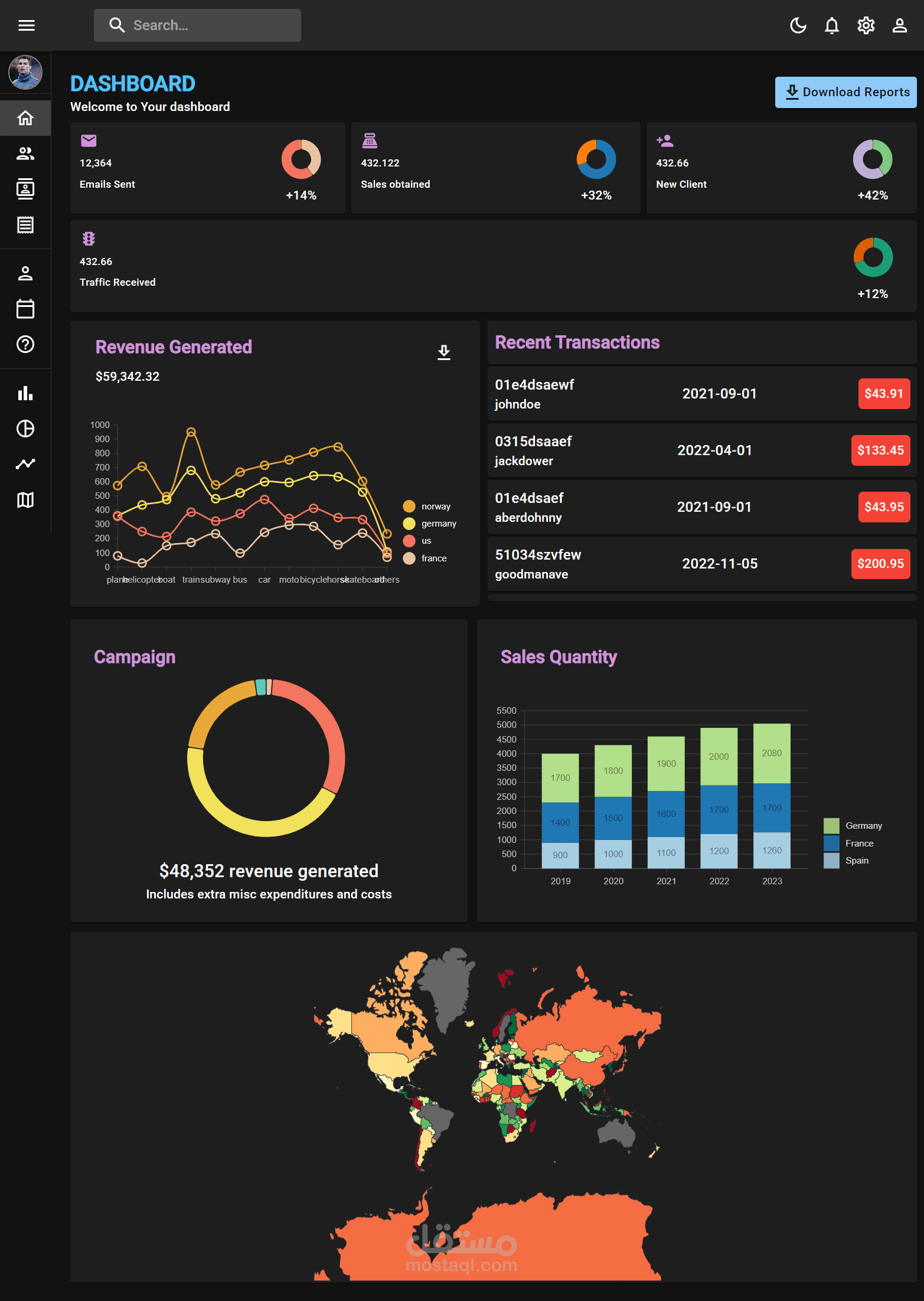Viewport: 924px width, 1301px height.
Task: Click the $43.95 transaction amount
Action: pos(884,507)
